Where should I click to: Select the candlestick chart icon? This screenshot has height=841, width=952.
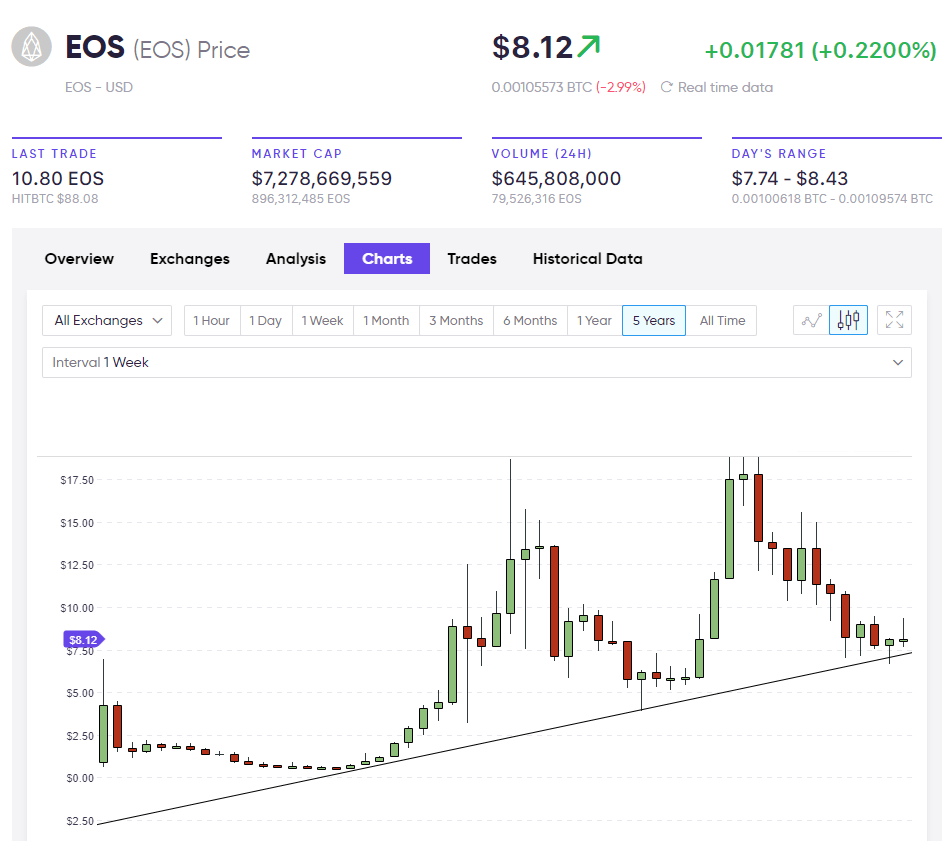[849, 320]
